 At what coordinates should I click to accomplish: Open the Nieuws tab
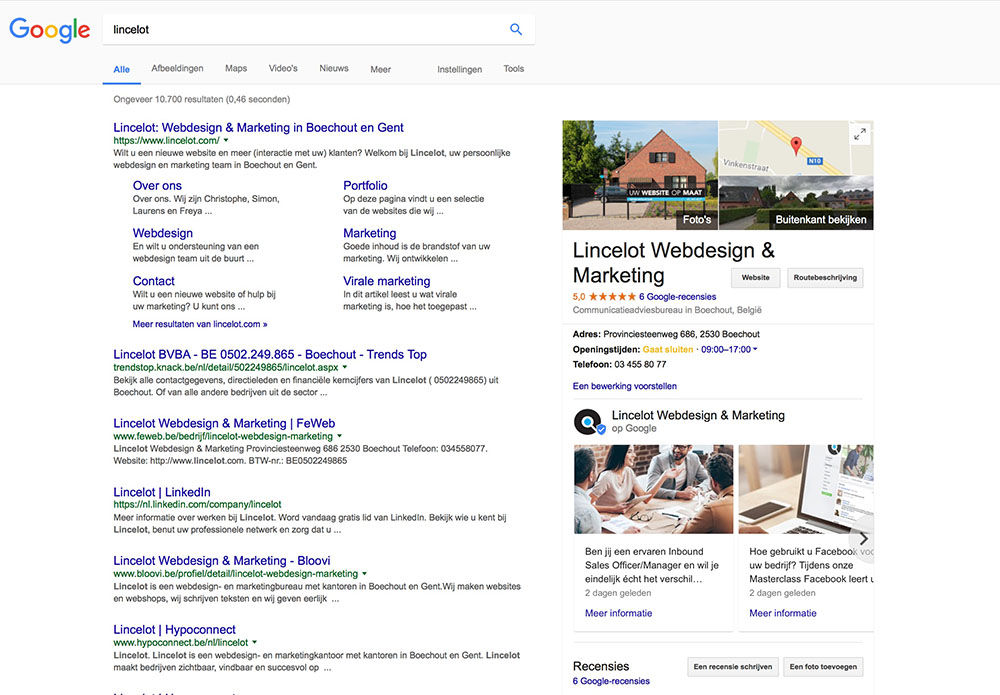(334, 69)
